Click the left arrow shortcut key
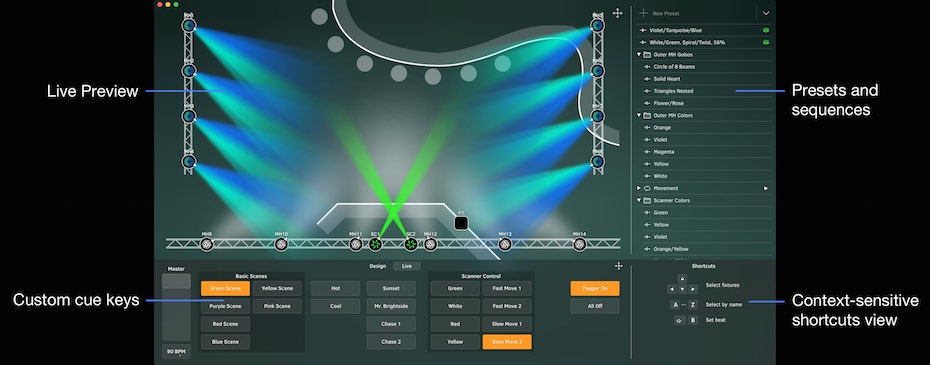 pos(671,289)
